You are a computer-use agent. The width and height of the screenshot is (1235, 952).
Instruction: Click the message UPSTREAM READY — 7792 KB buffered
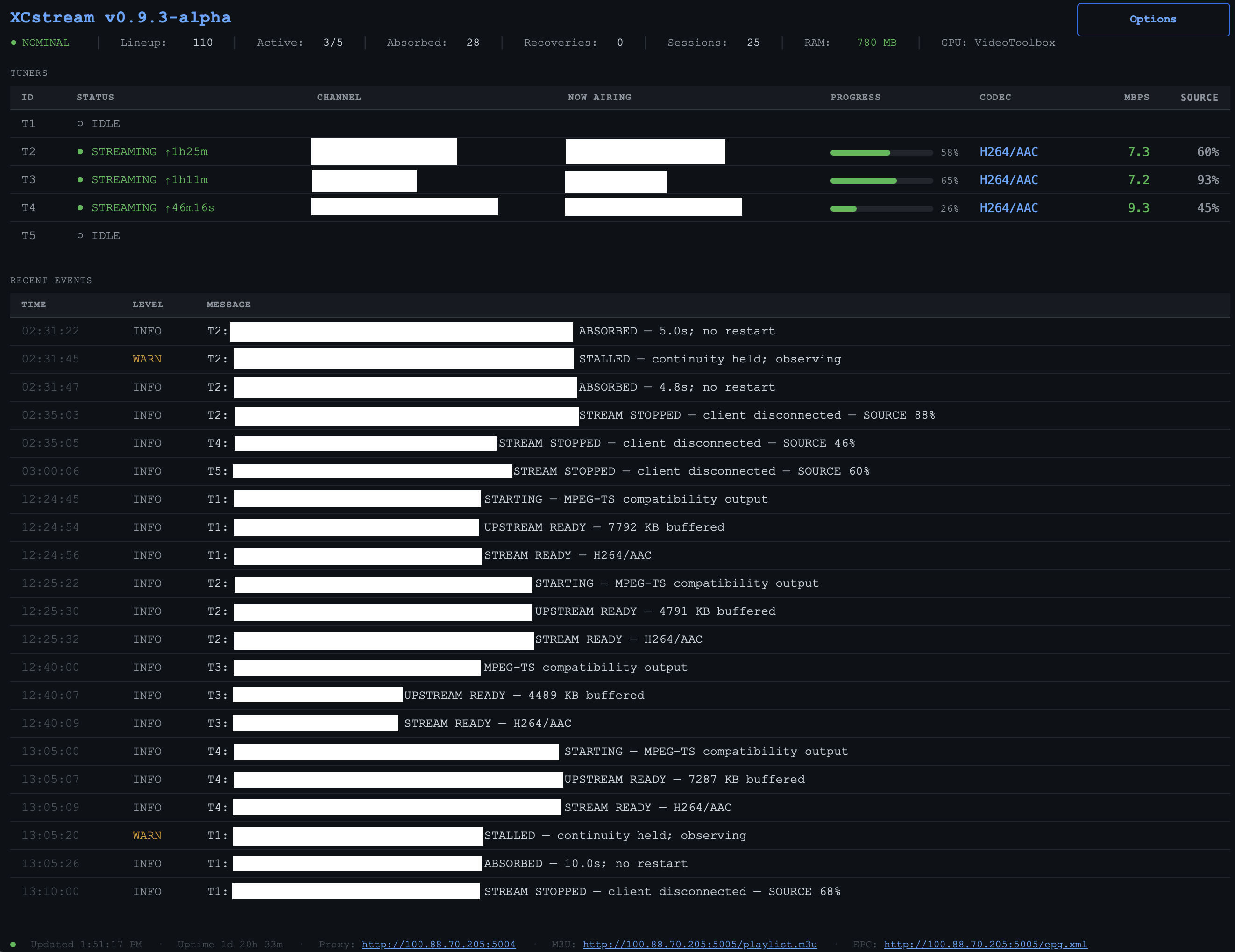click(604, 527)
